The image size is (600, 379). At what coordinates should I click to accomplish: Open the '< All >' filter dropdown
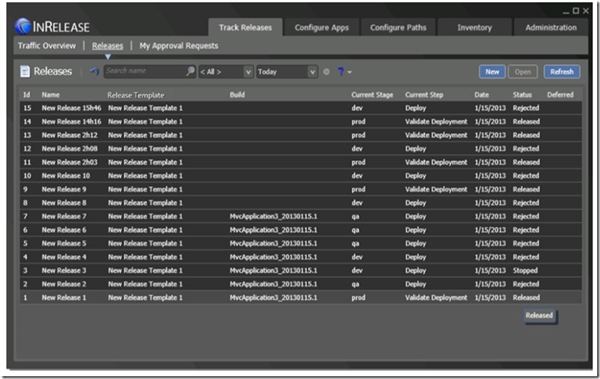pos(226,72)
